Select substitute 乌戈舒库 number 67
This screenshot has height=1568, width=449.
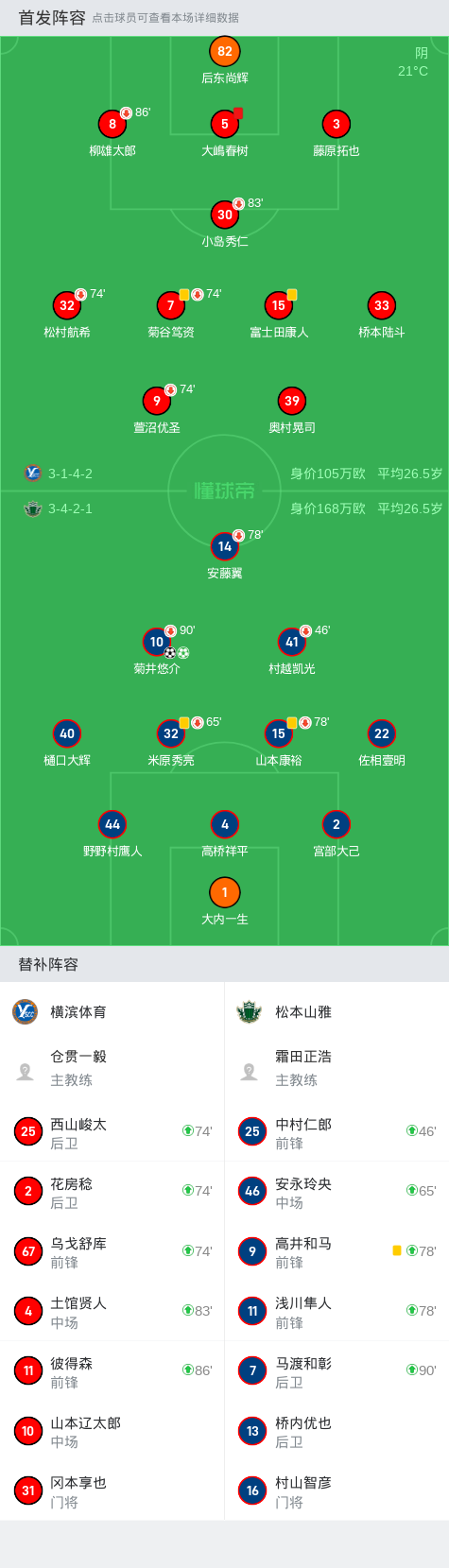point(112,1251)
